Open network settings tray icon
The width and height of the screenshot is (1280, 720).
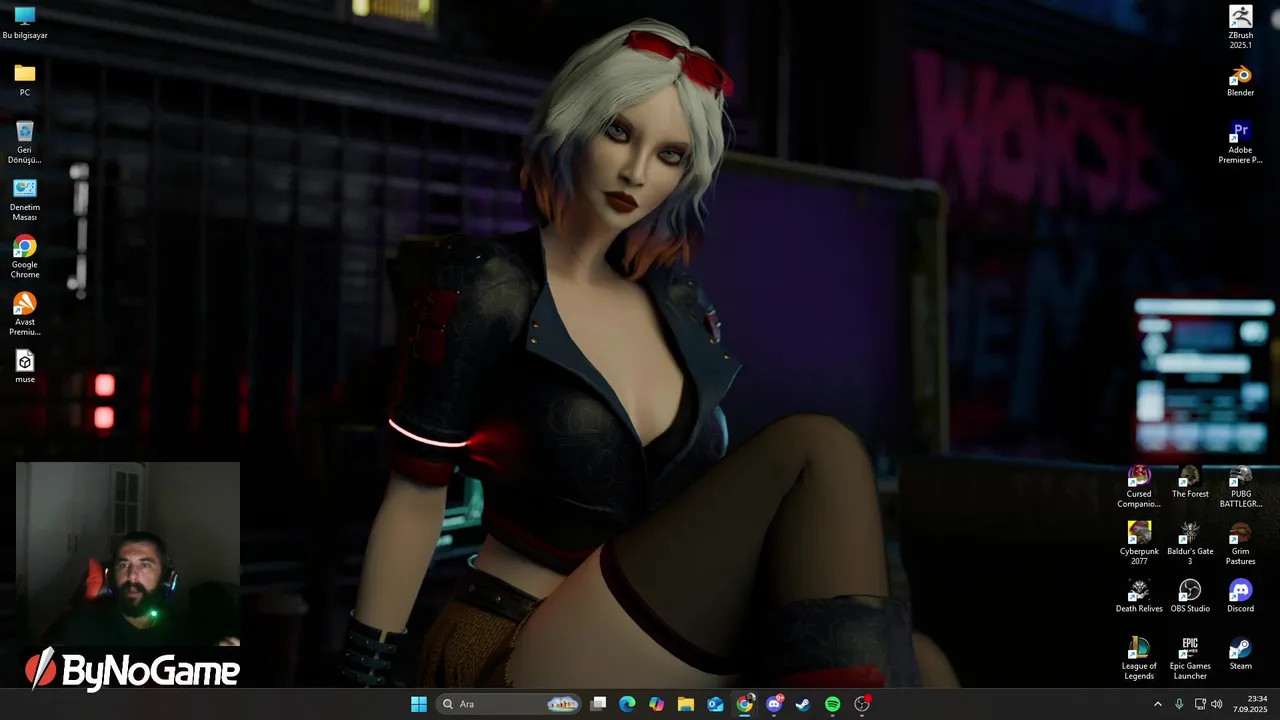[x=1200, y=704]
